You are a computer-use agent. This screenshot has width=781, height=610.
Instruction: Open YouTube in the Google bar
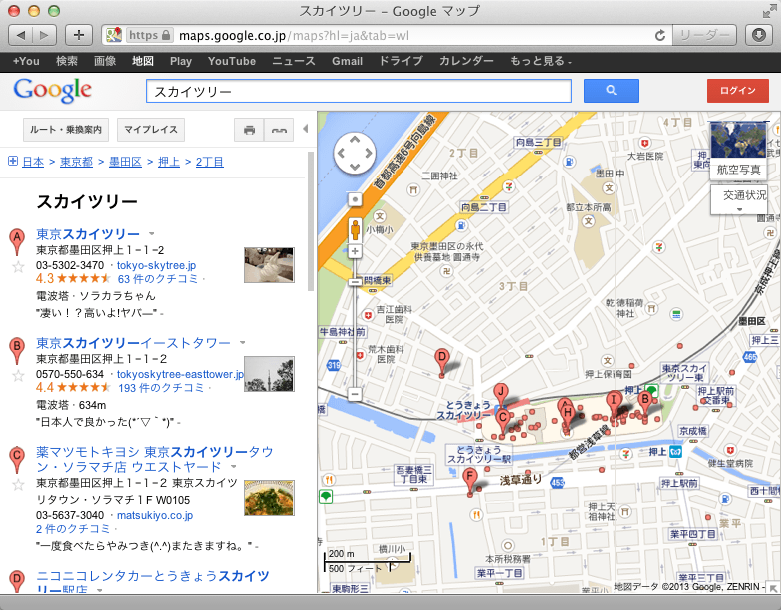point(232,61)
